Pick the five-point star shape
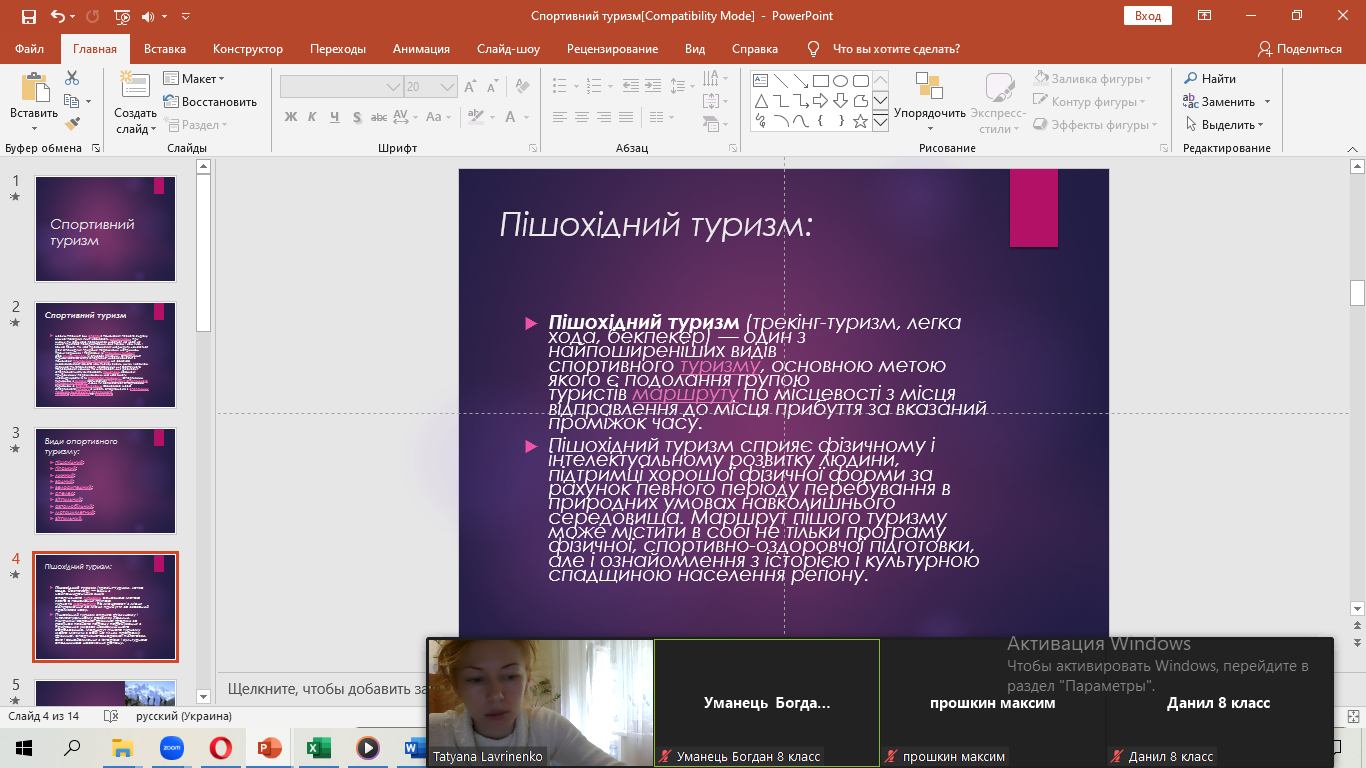Viewport: 1366px width, 768px height. click(x=860, y=121)
